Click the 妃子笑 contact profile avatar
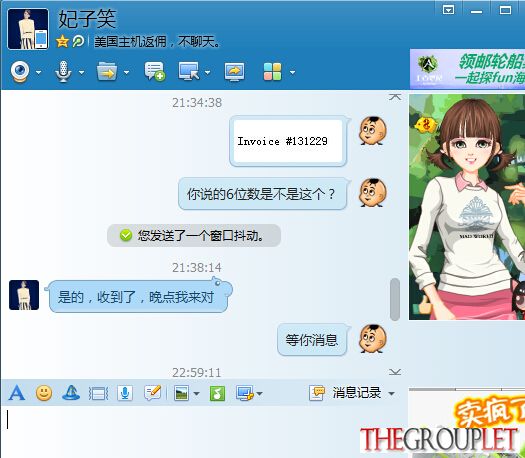The image size is (525, 458). click(x=28, y=29)
